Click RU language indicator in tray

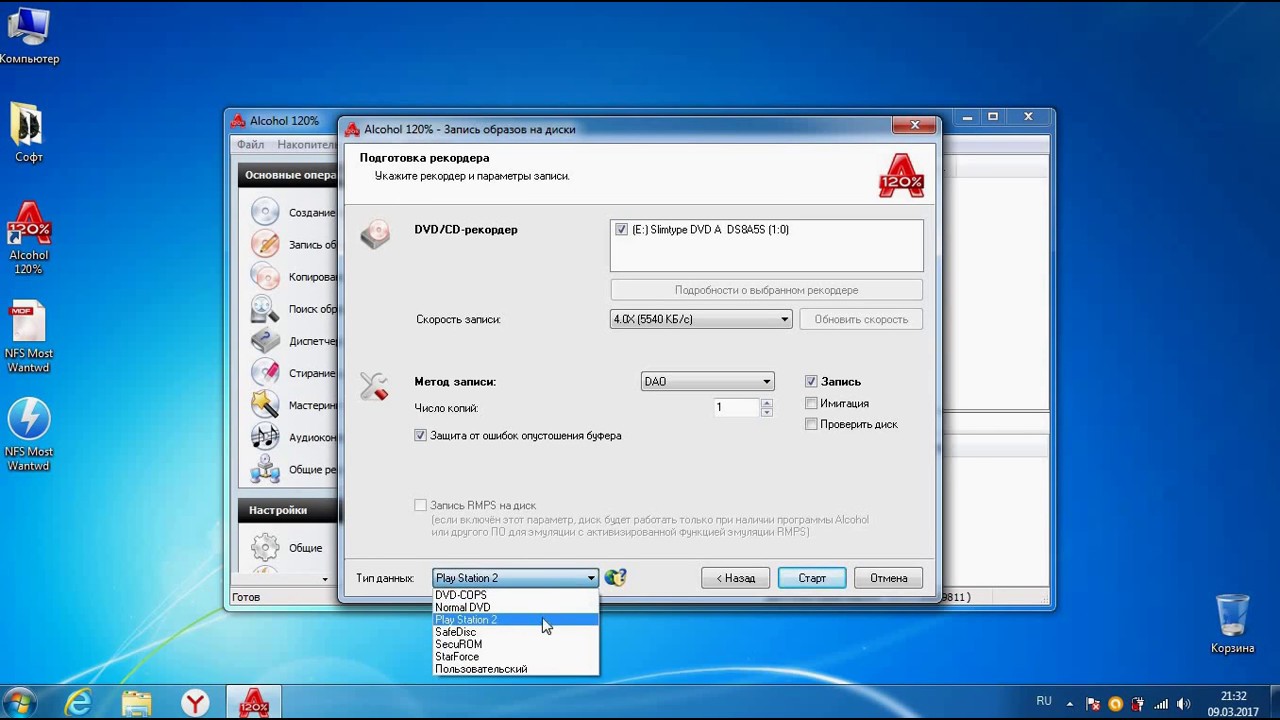(x=1044, y=702)
